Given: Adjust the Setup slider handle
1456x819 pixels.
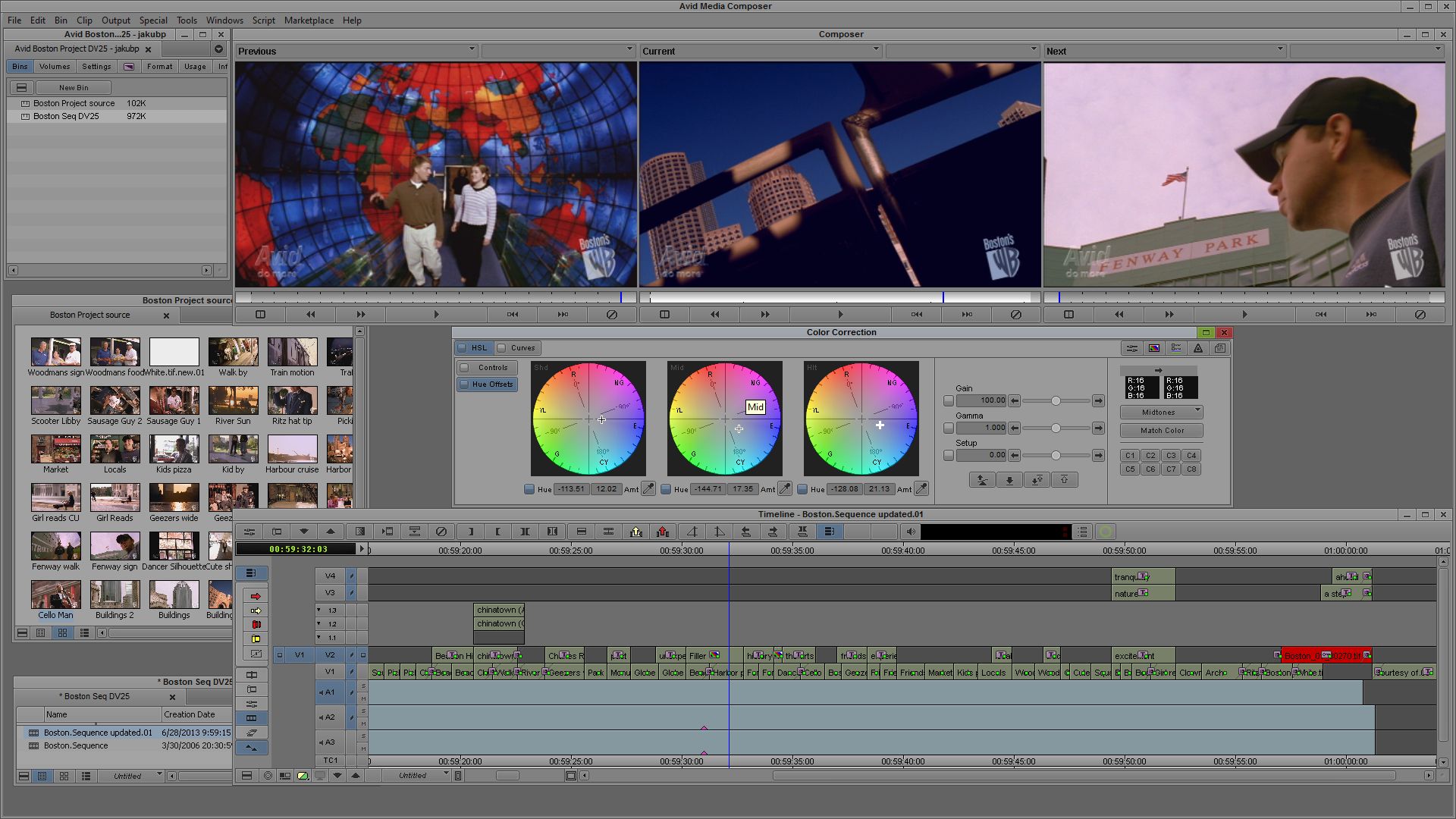Looking at the screenshot, I should (1056, 456).
